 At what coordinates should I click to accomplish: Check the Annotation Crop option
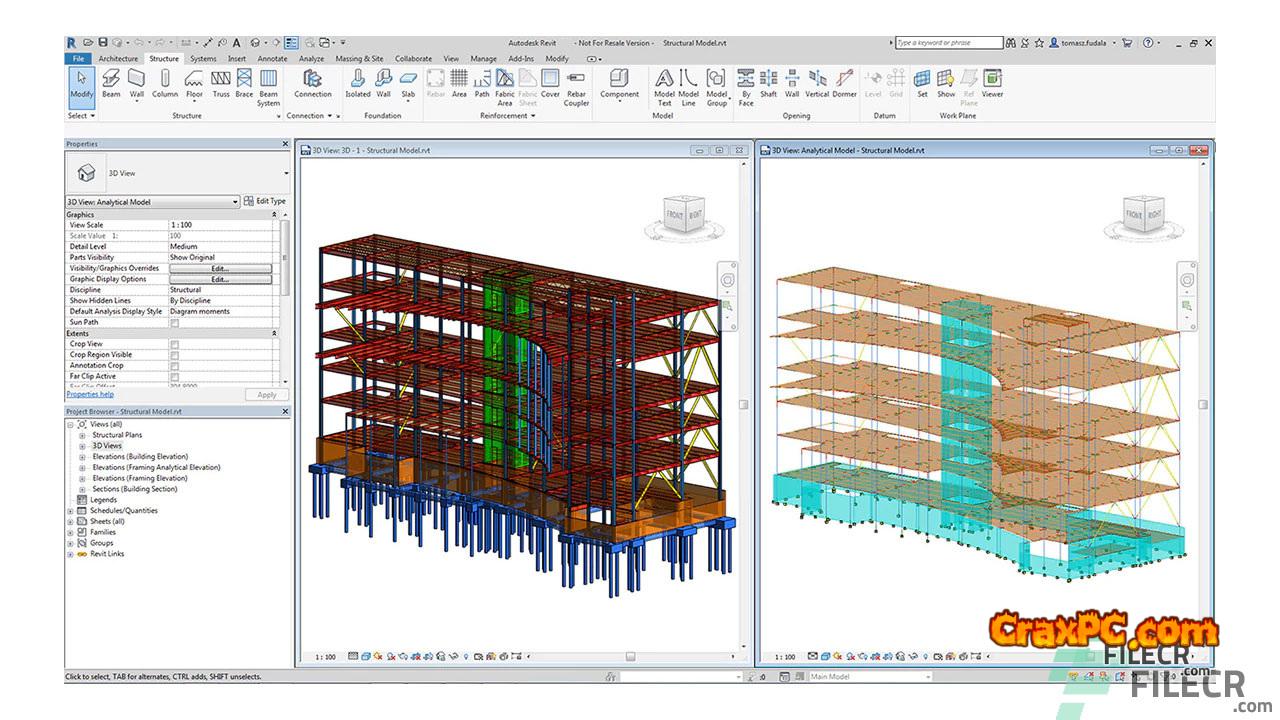pyautogui.click(x=175, y=366)
